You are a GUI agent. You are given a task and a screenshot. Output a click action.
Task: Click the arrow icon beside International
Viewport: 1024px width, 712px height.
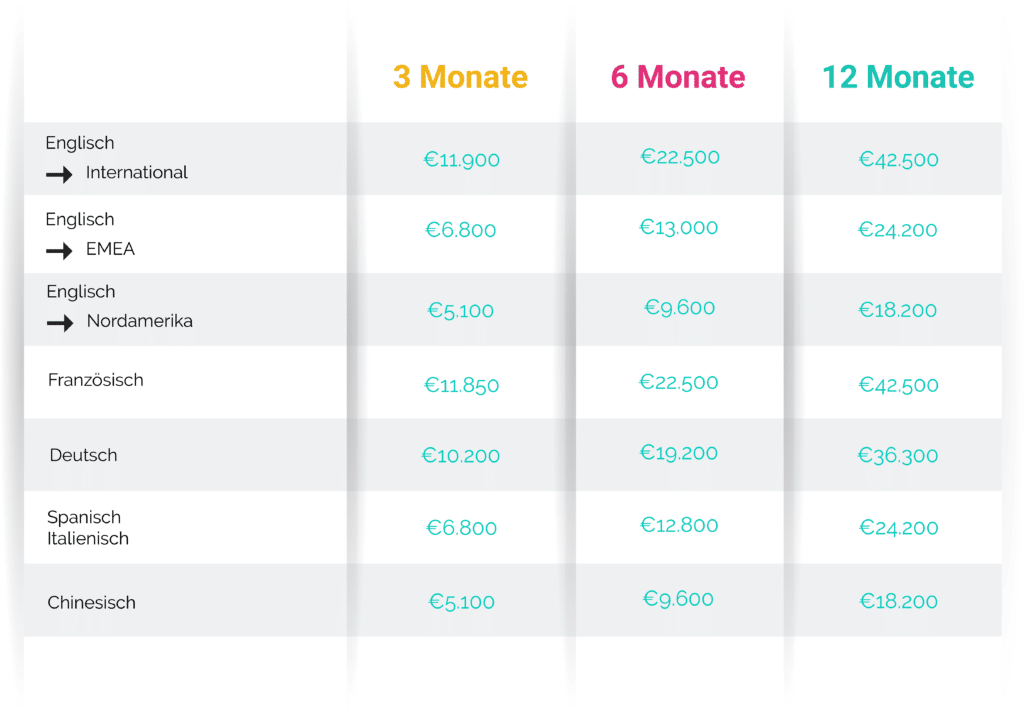click(59, 174)
